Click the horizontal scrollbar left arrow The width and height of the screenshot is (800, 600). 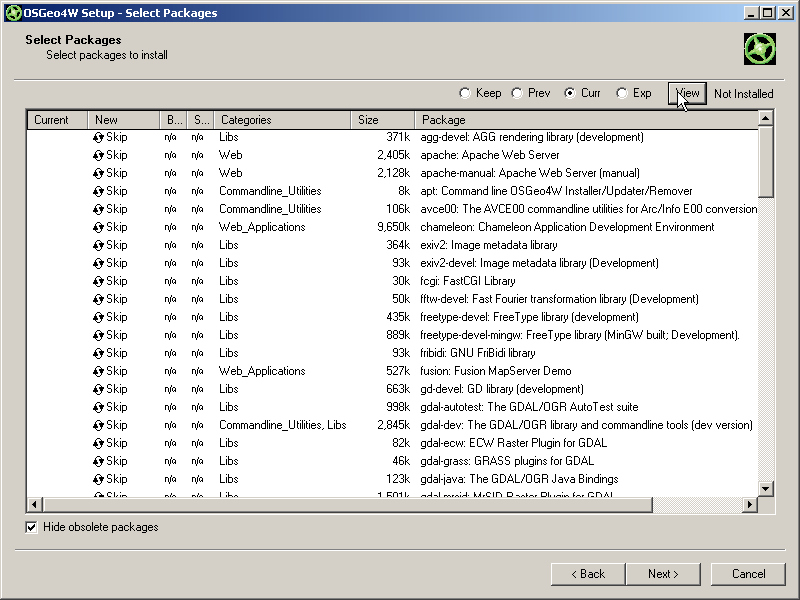34,505
